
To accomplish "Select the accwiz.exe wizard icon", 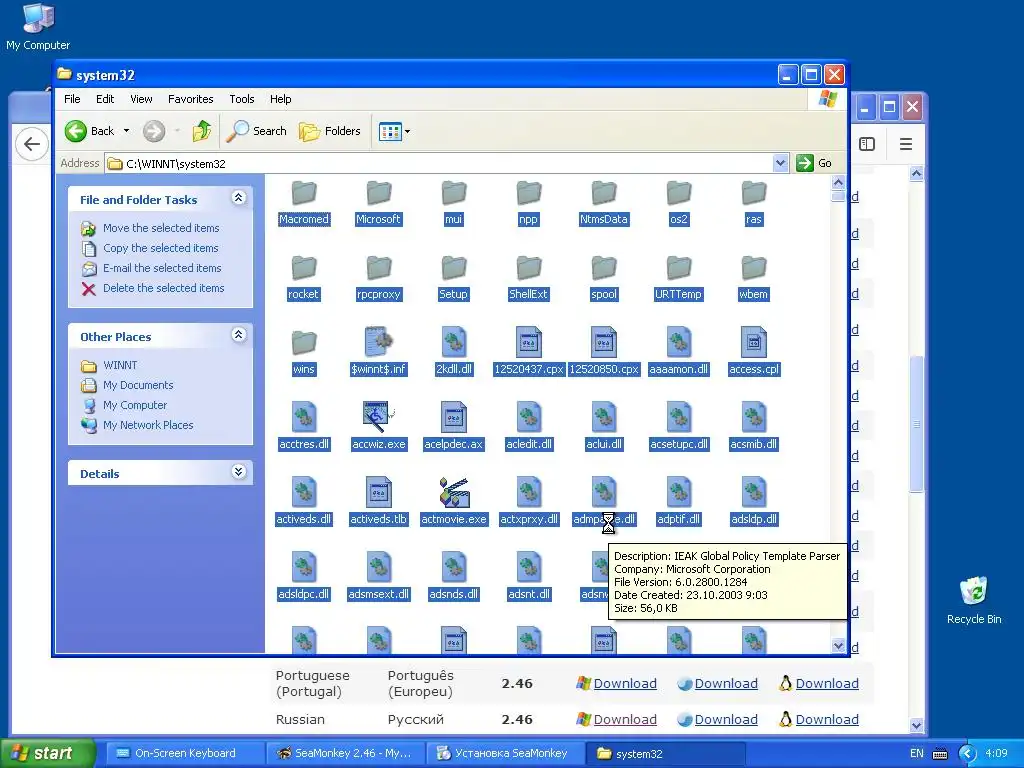I will (379, 417).
